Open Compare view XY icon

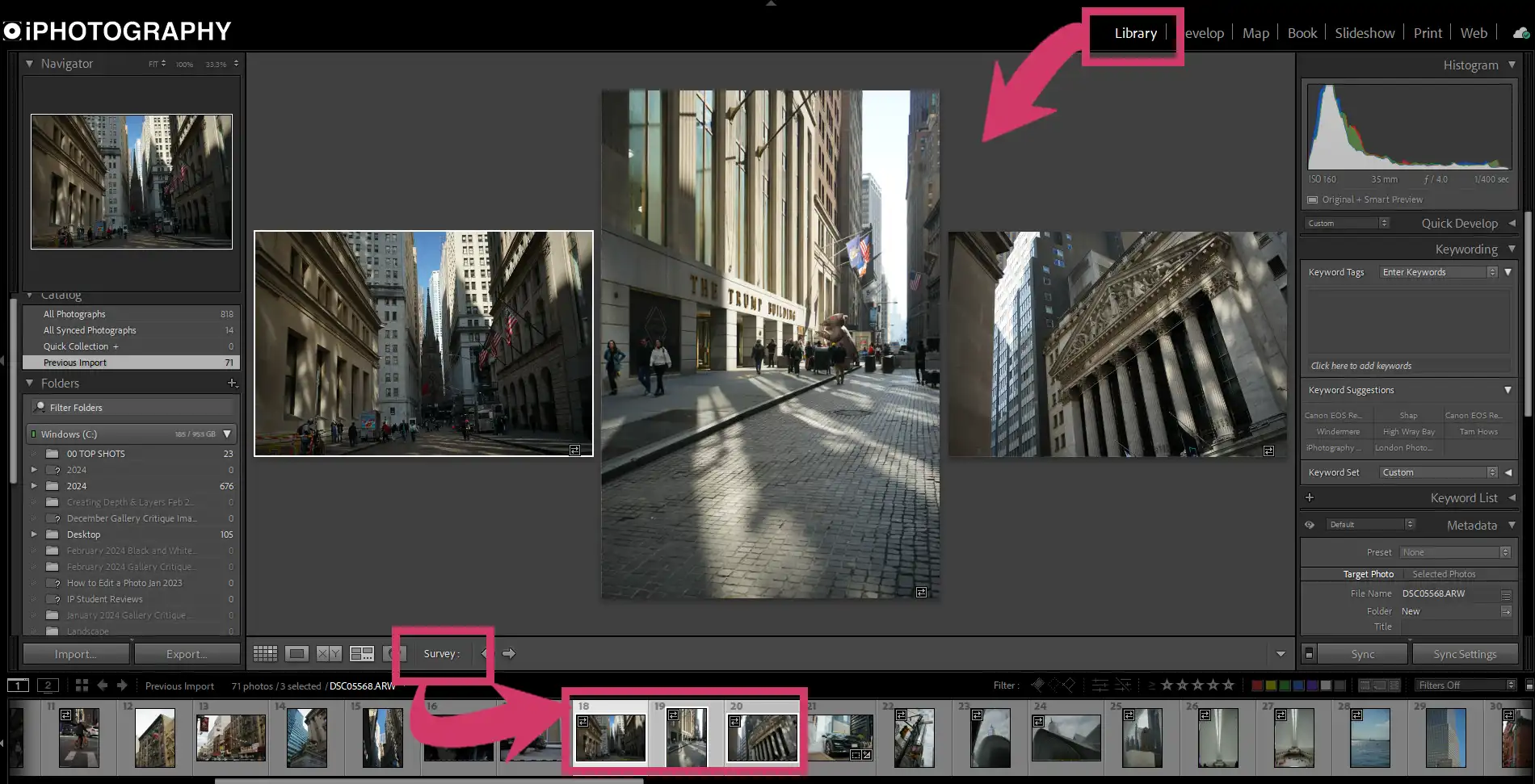tap(328, 654)
